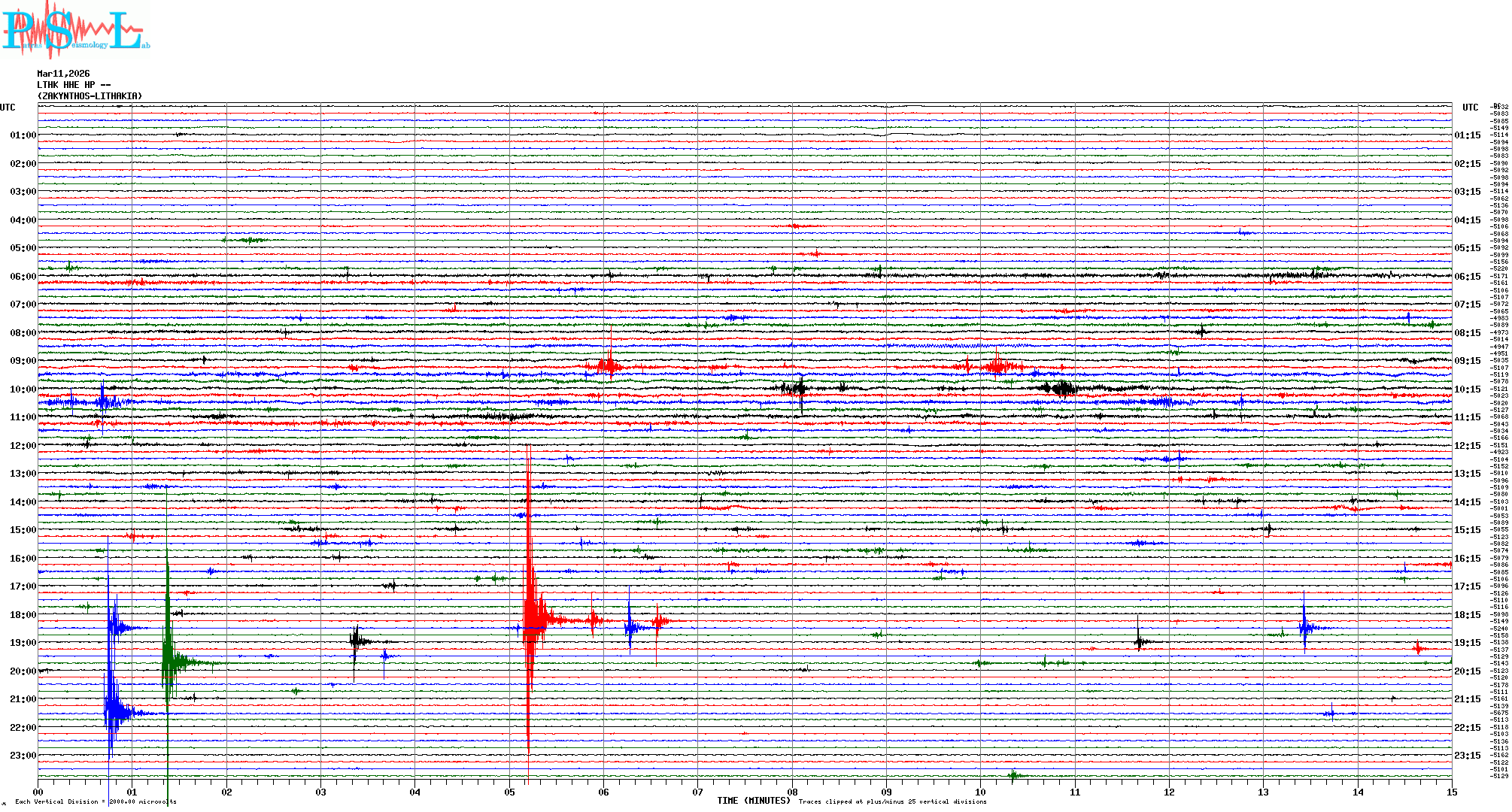Select the 18:00 hour marker on left
Image resolution: width=1512 pixels, height=812 pixels.
click(23, 615)
